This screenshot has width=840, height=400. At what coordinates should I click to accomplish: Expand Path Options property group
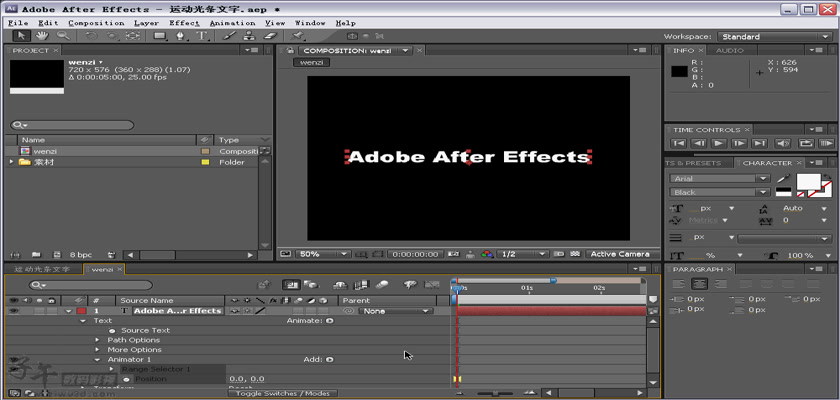pyautogui.click(x=98, y=340)
